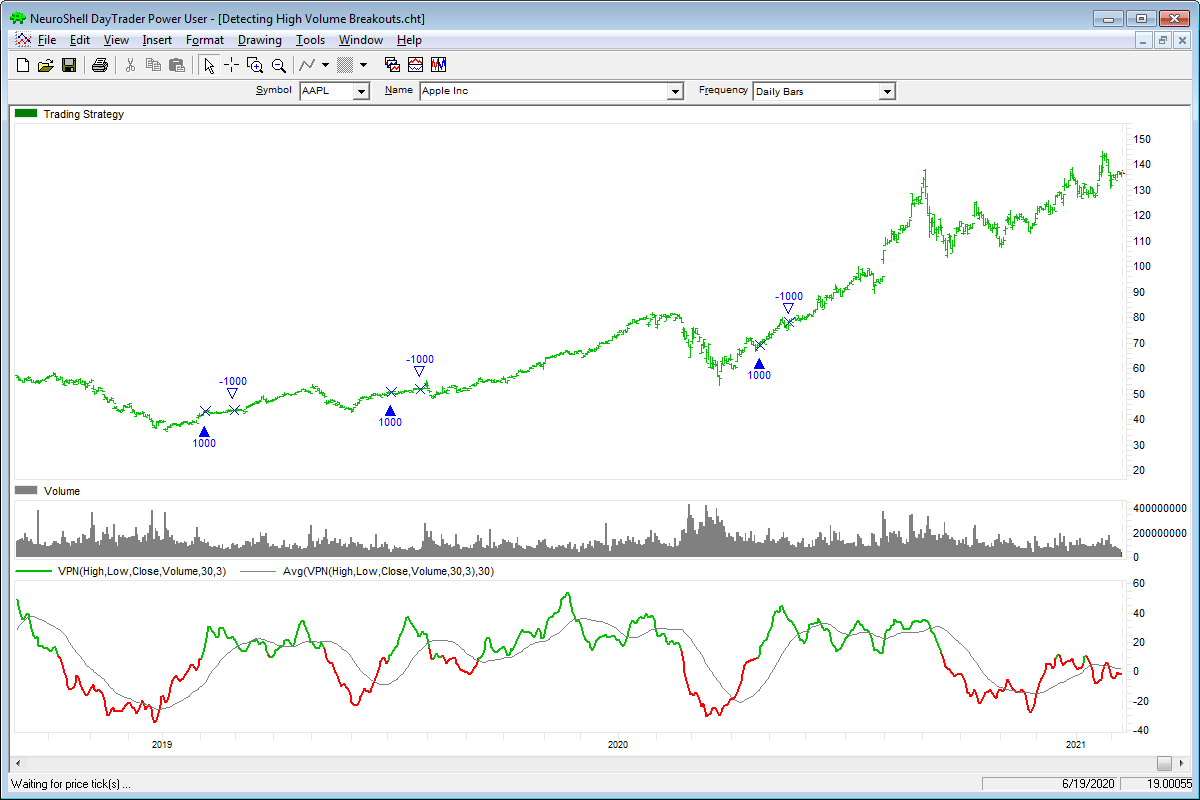This screenshot has height=800, width=1200.
Task: Click the open file folder icon
Action: click(45, 65)
